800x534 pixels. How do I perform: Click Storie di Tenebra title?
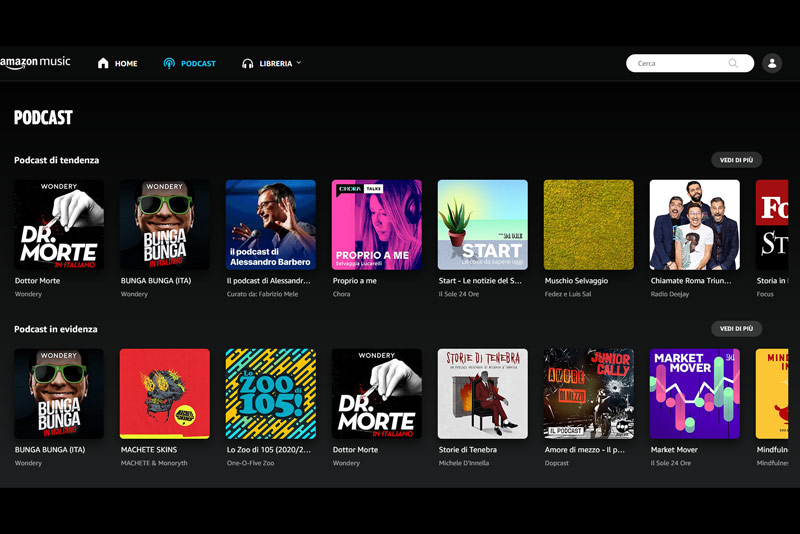tap(467, 449)
